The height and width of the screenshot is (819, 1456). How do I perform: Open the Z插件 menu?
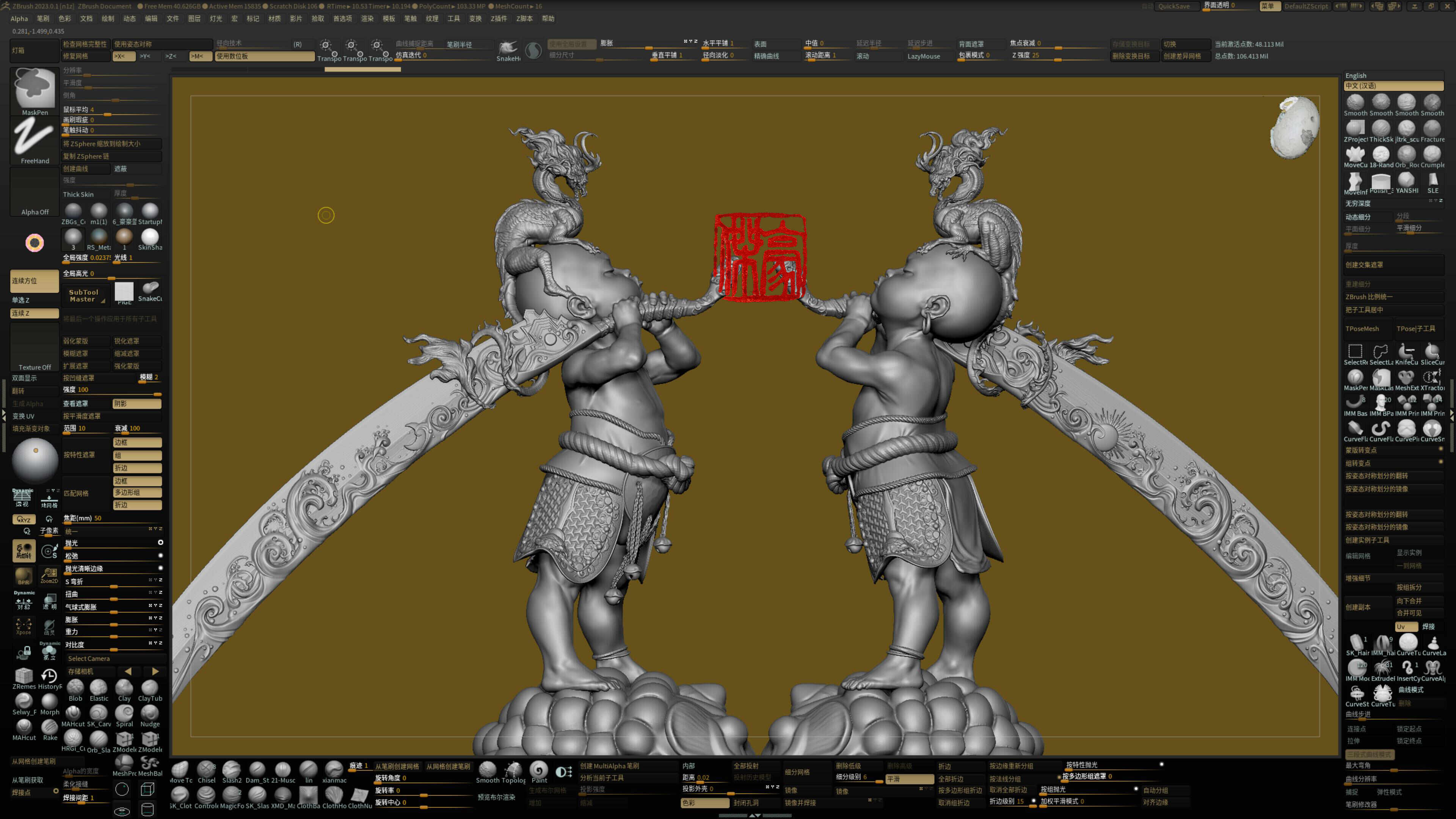click(499, 19)
